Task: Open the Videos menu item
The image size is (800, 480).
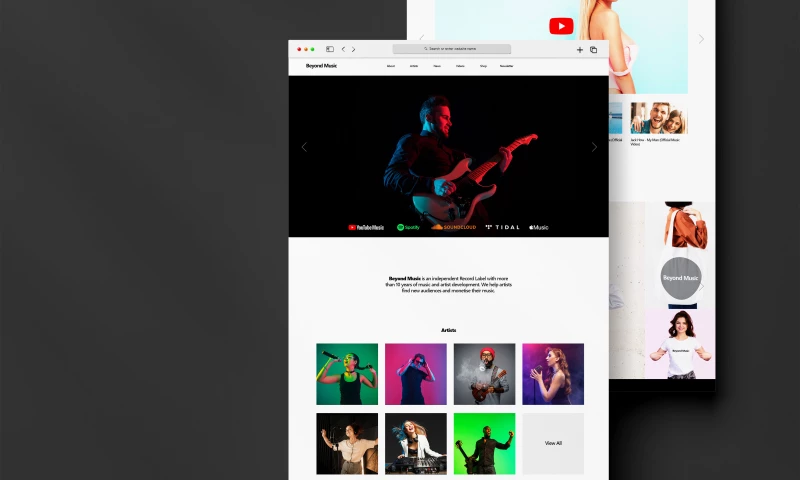Action: point(460,66)
